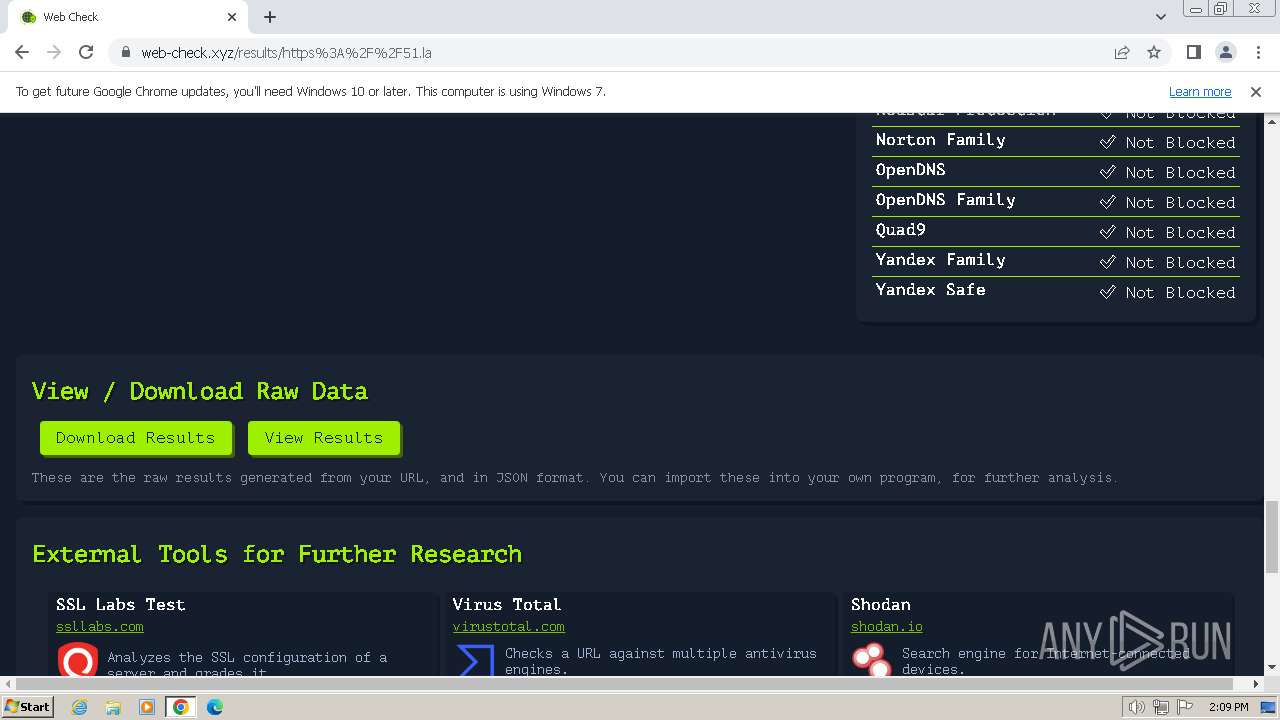Click OpenDNS checkmark icon
Viewport: 1280px width, 720px height.
[1107, 172]
